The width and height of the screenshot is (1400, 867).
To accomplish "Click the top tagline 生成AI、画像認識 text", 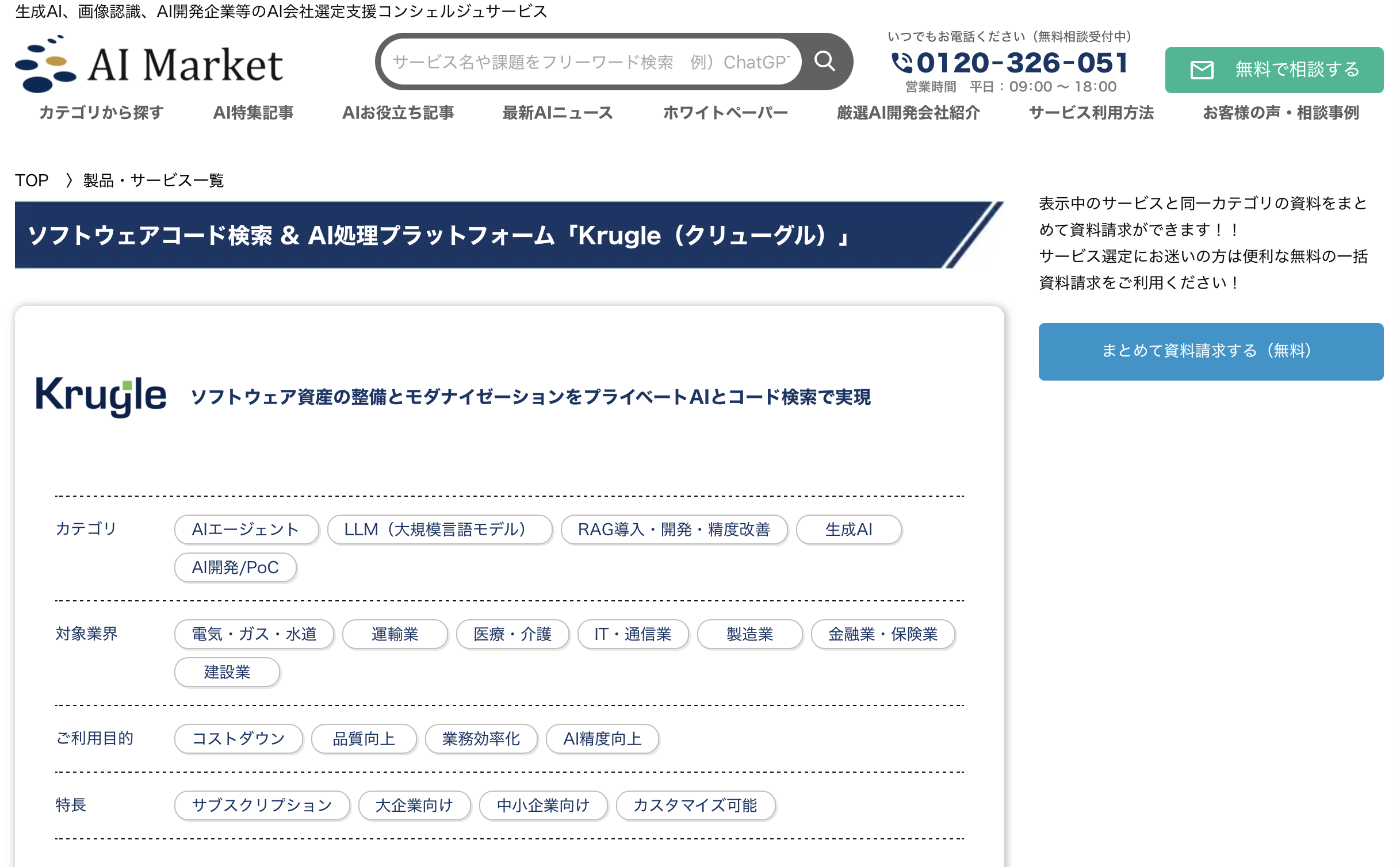I will [281, 11].
